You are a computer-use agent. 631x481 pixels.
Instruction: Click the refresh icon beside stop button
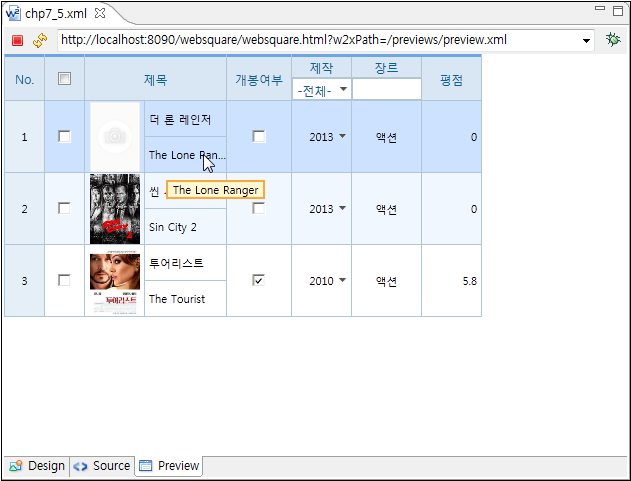click(x=40, y=41)
